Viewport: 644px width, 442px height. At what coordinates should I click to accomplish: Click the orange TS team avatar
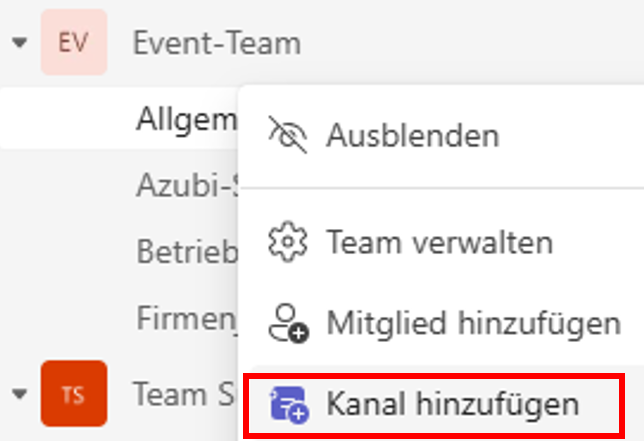(x=74, y=394)
